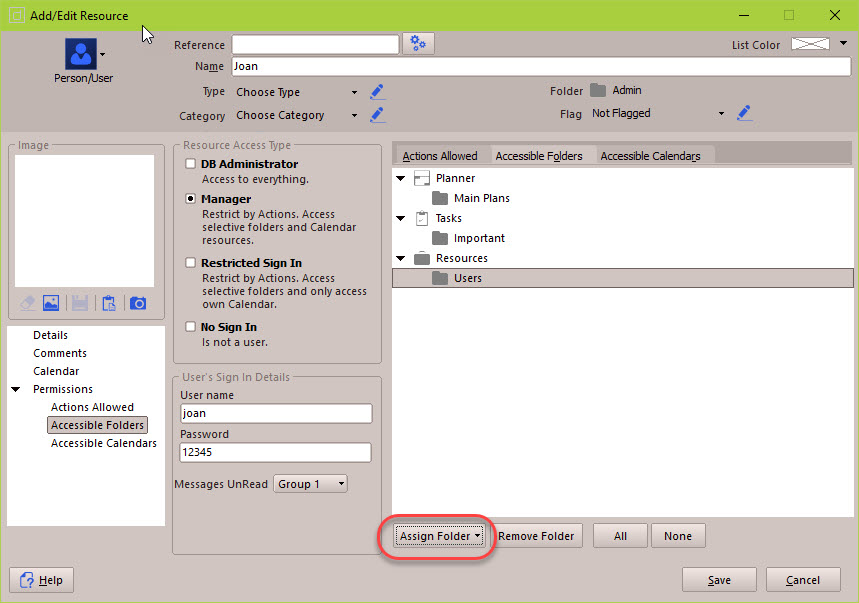
Task: Click the pencil edit icon next to Category
Action: point(377,115)
